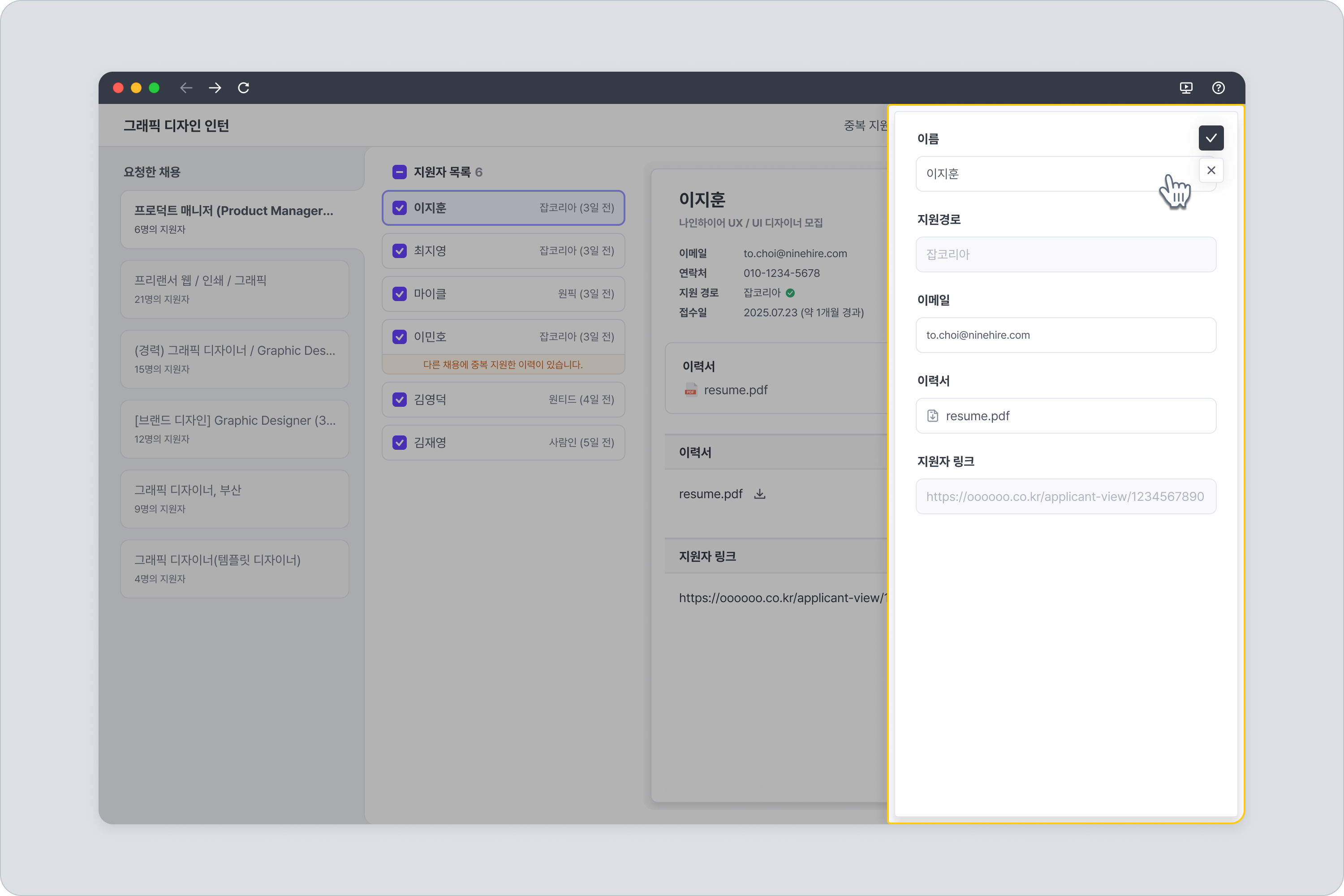Open the 프로덕트 매니저 job posting card

pos(234,219)
